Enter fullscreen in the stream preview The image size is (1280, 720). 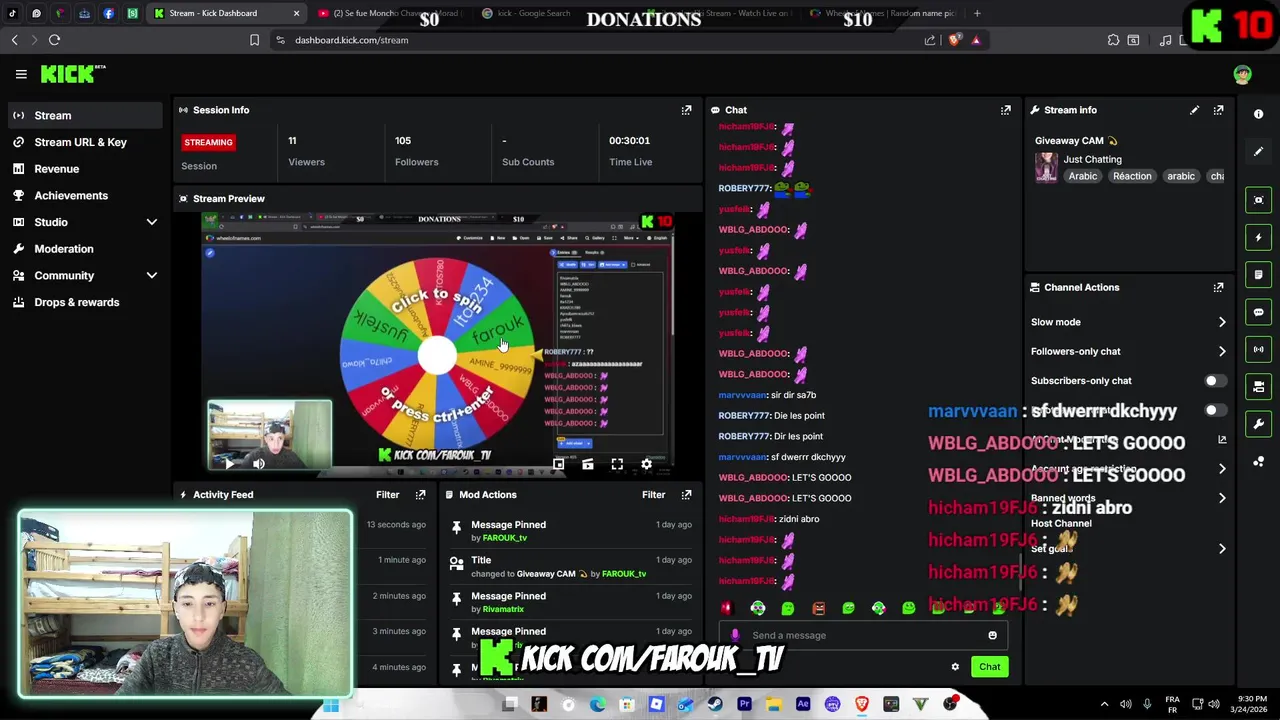click(x=617, y=464)
